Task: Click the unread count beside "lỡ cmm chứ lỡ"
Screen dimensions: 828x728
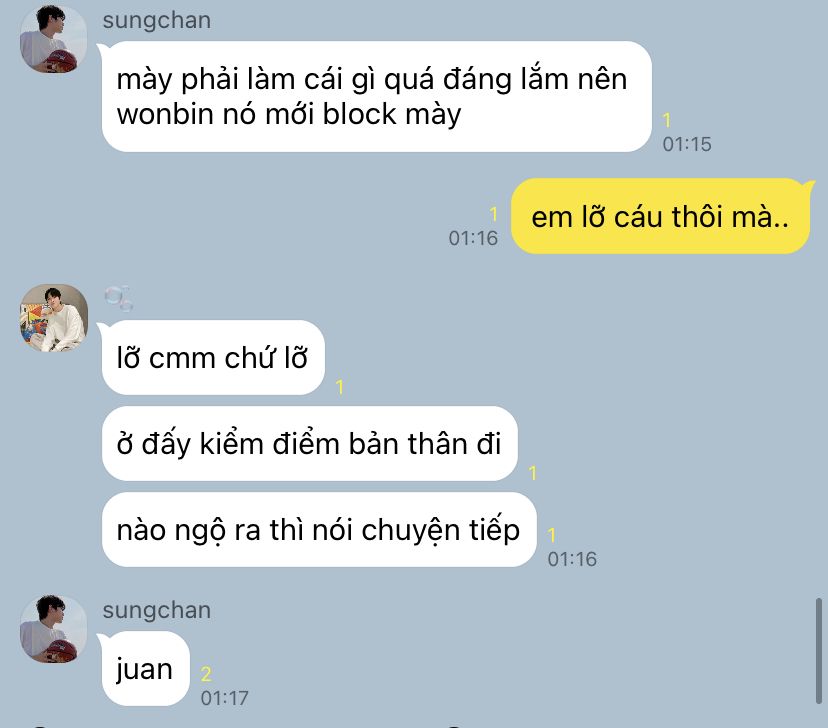Action: coord(340,387)
